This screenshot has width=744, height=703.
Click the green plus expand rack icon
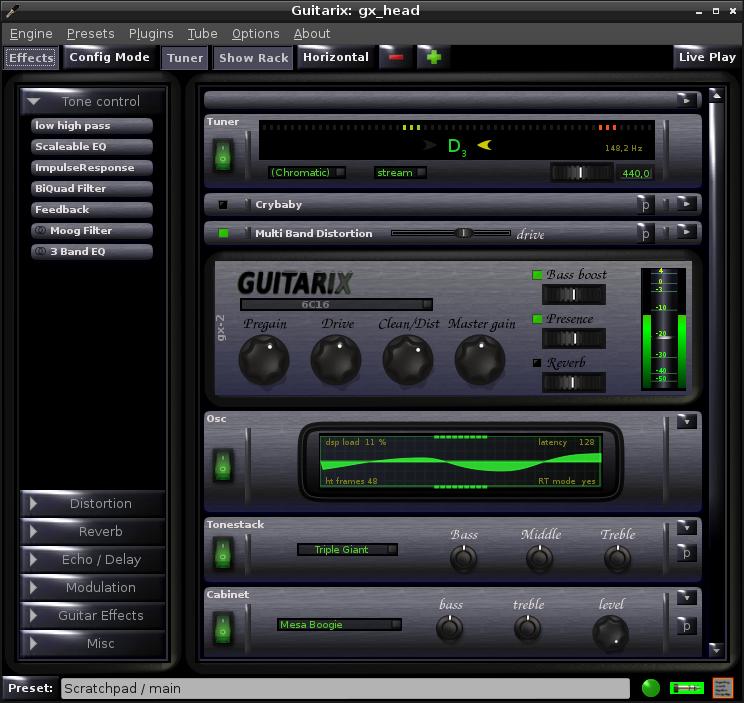pos(434,57)
